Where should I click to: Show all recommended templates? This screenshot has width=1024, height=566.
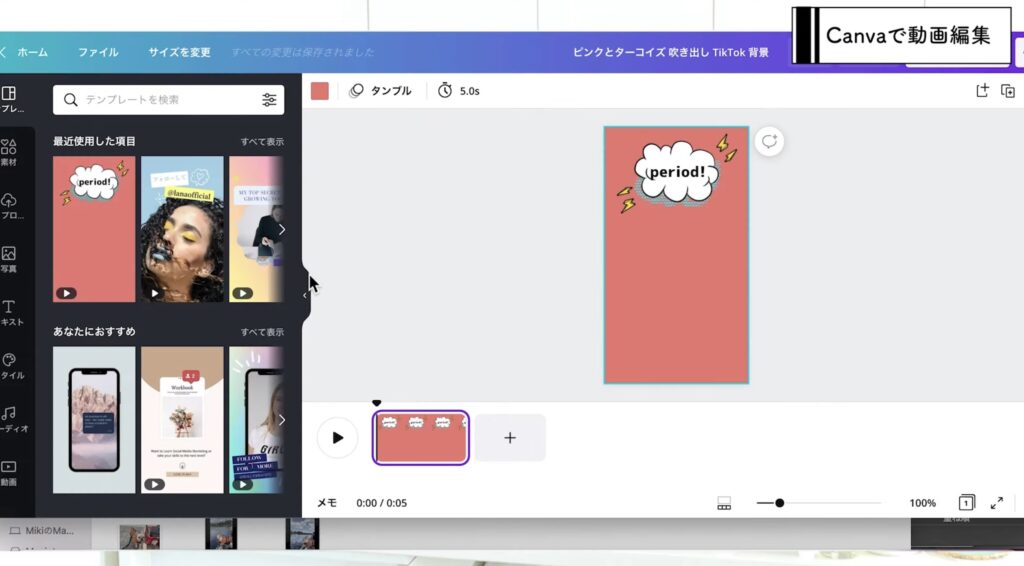(262, 332)
